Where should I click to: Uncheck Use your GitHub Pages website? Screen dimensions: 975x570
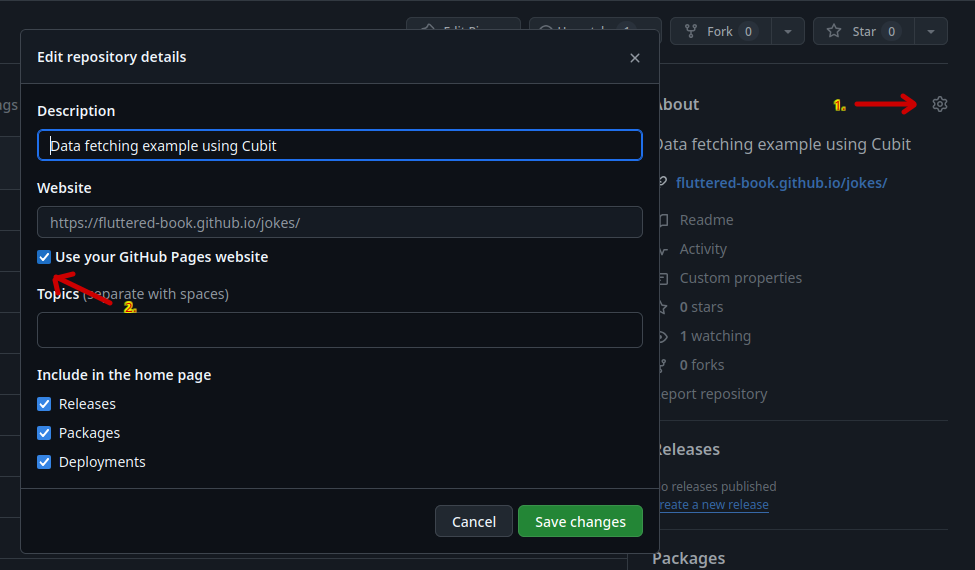click(44, 257)
